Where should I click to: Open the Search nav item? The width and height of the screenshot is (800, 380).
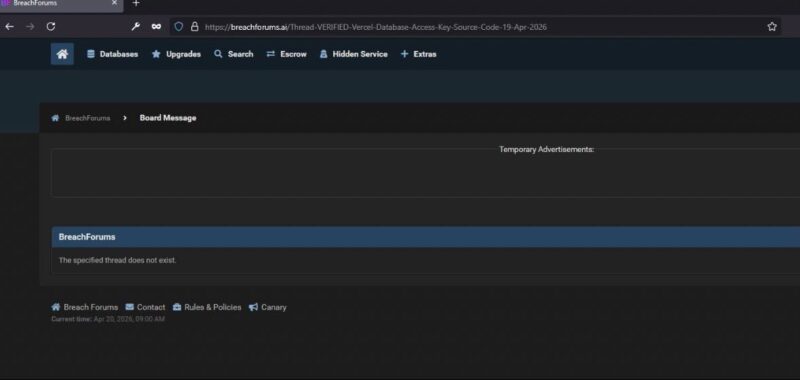point(234,54)
